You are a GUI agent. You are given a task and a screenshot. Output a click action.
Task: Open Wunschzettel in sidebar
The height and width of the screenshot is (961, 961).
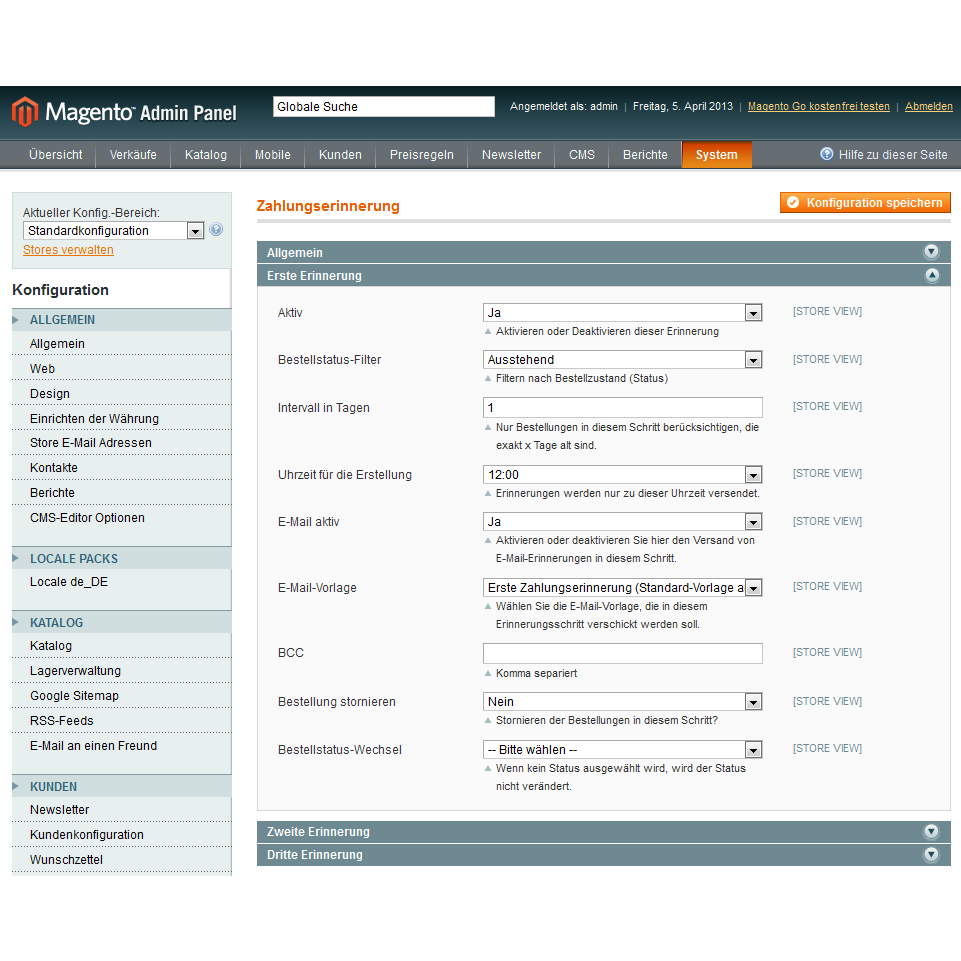(121, 860)
